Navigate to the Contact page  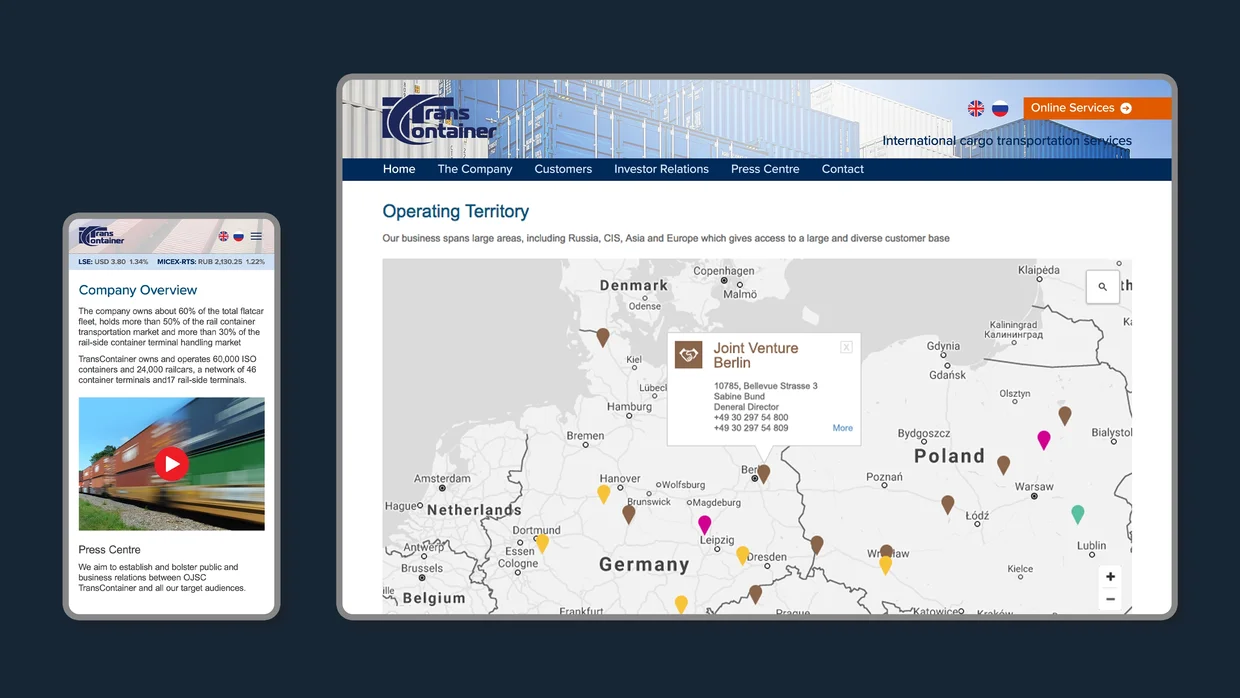[x=842, y=169]
